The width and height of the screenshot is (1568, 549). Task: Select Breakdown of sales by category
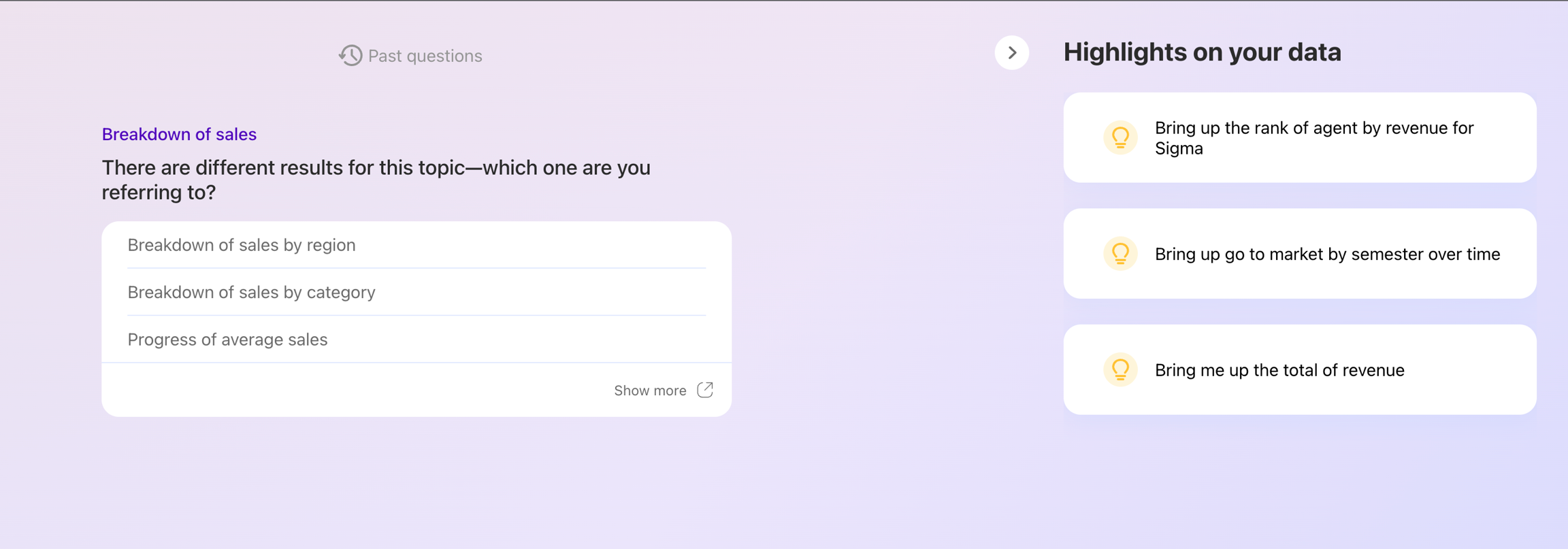[x=251, y=292]
